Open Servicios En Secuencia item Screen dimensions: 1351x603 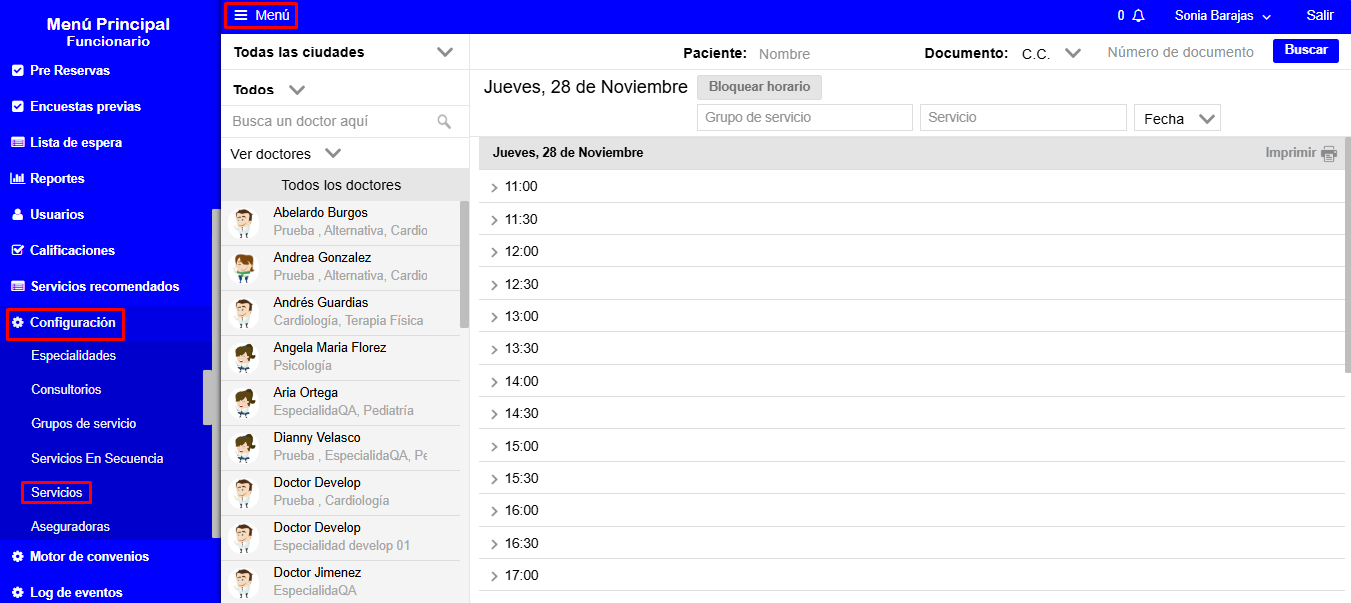[97, 459]
